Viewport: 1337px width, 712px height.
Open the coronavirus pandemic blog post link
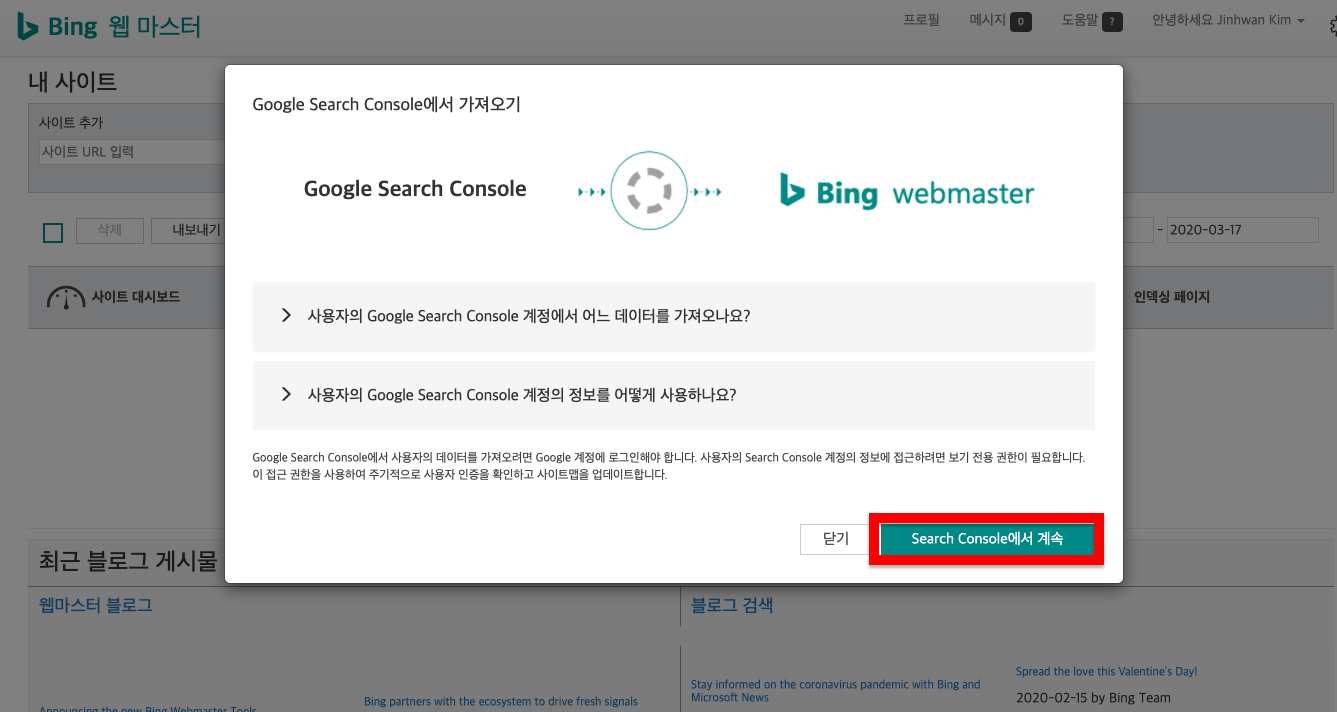[836, 691]
